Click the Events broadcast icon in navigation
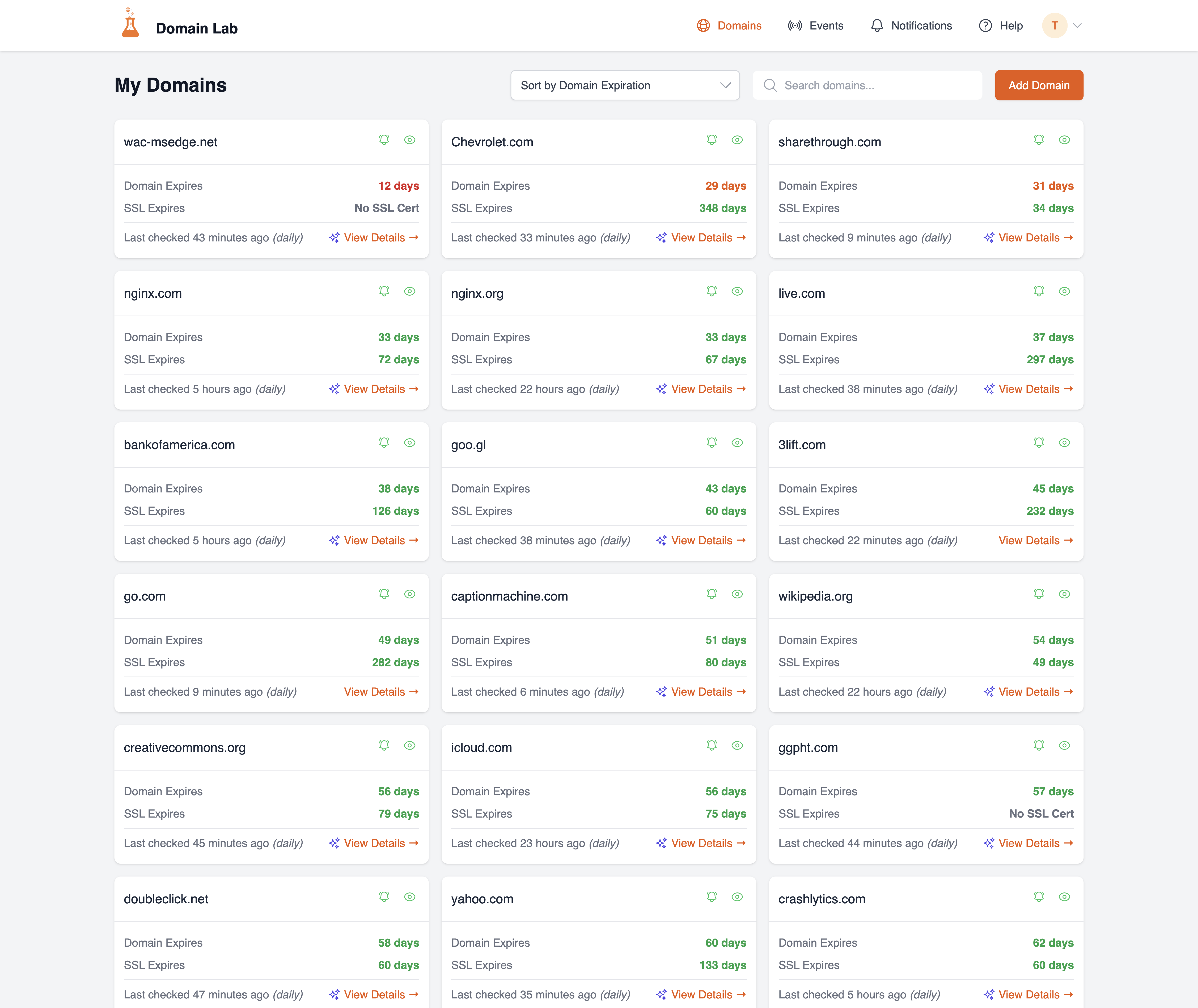The image size is (1198, 1008). pos(794,25)
